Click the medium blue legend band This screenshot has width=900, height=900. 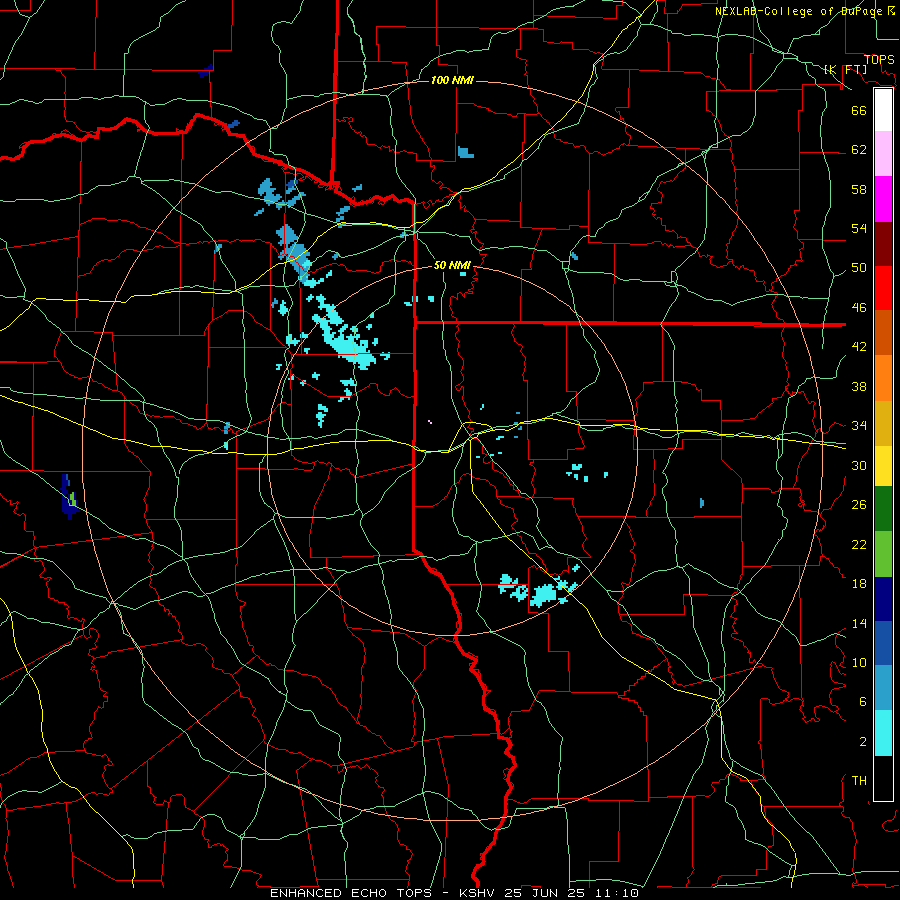point(883,643)
